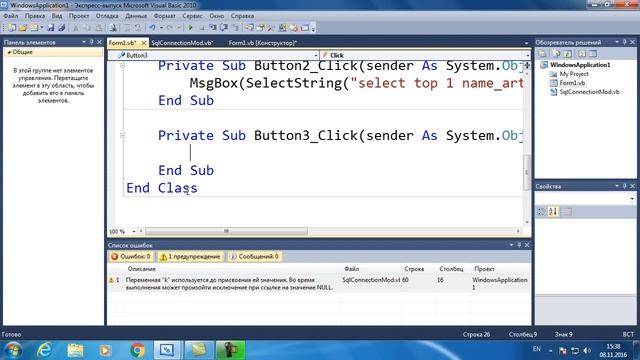
Task: Collapse the Button2_Click sub outline
Action: (x=122, y=66)
